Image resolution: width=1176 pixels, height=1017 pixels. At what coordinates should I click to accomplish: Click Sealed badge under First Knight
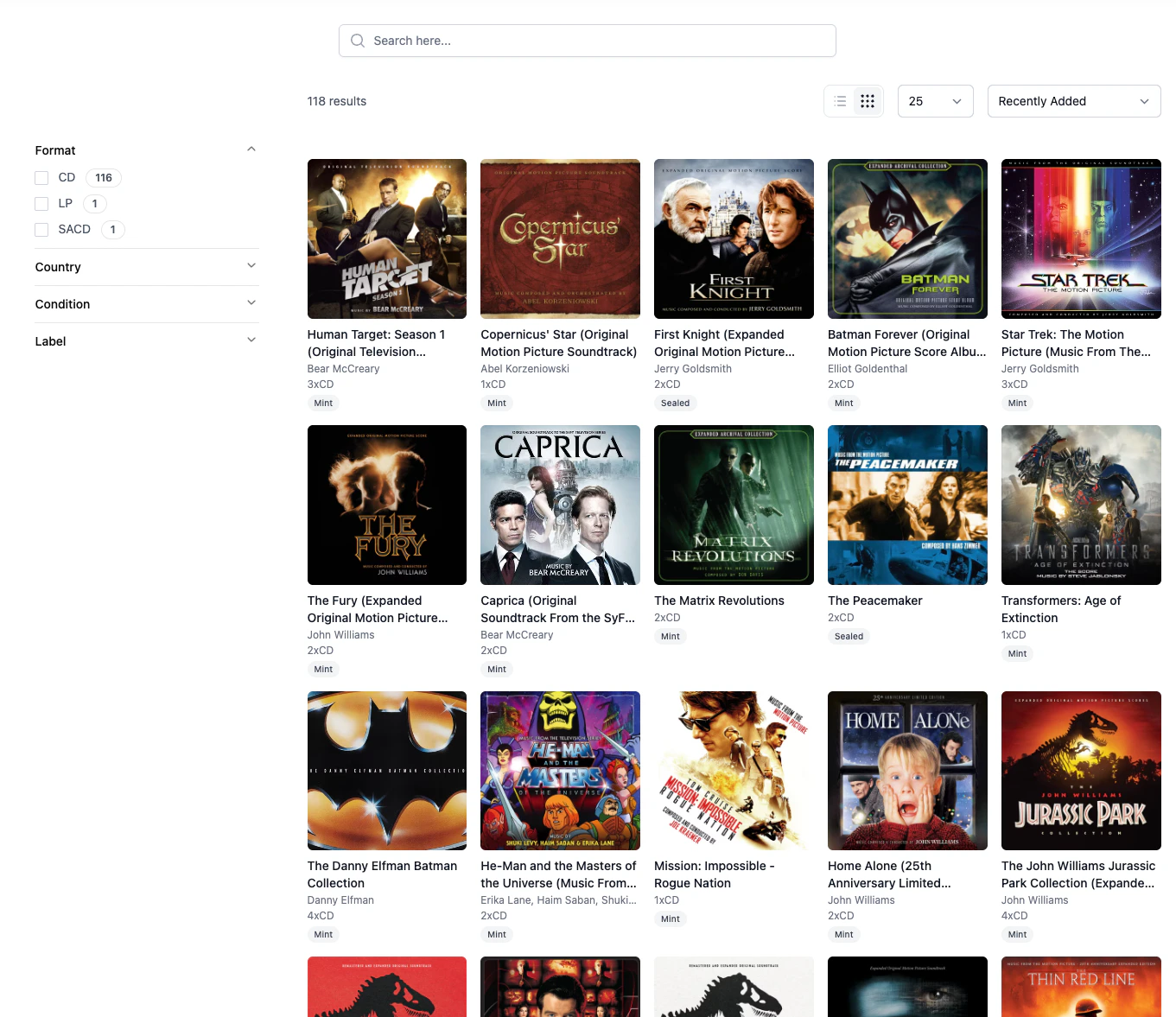click(676, 404)
